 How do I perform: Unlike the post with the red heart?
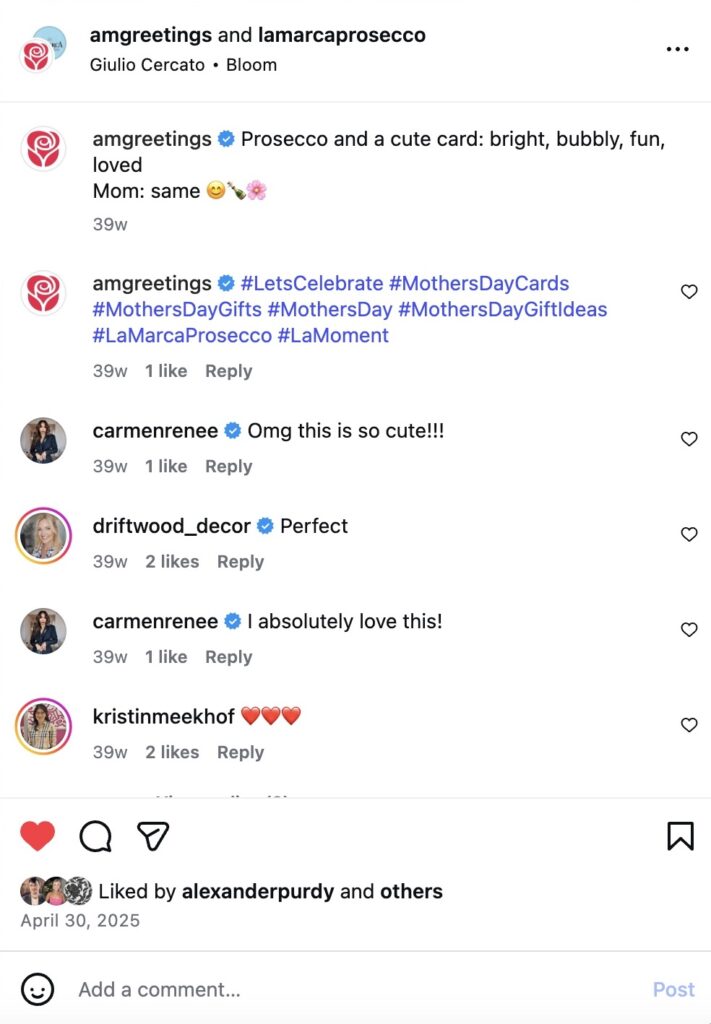(x=38, y=836)
